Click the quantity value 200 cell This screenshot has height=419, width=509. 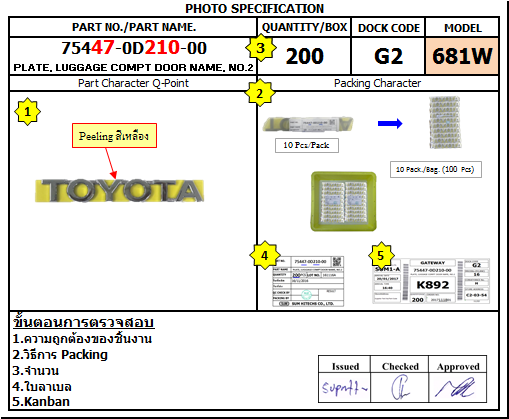[x=304, y=56]
